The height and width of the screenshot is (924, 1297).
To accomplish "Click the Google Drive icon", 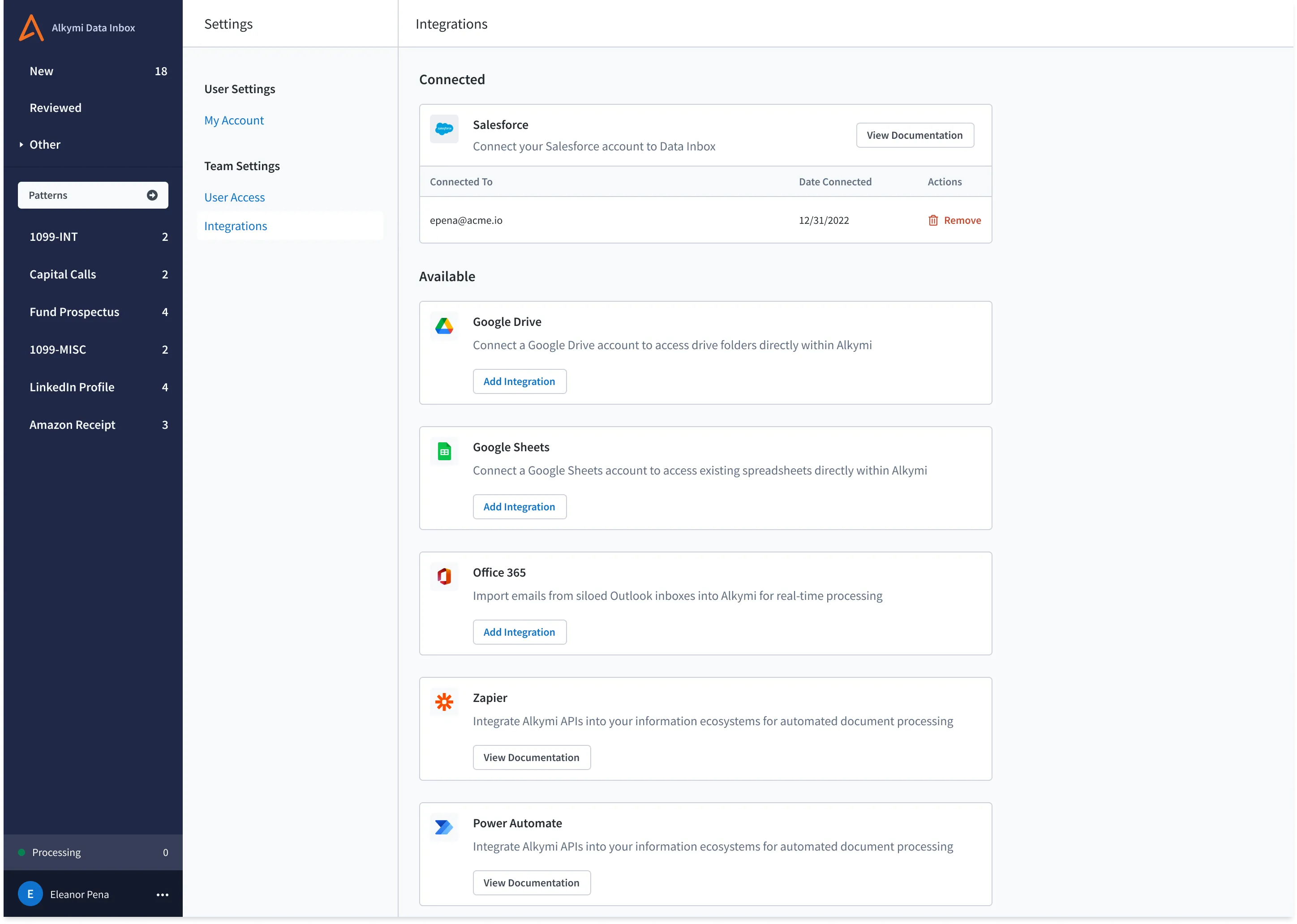I will pyautogui.click(x=444, y=326).
